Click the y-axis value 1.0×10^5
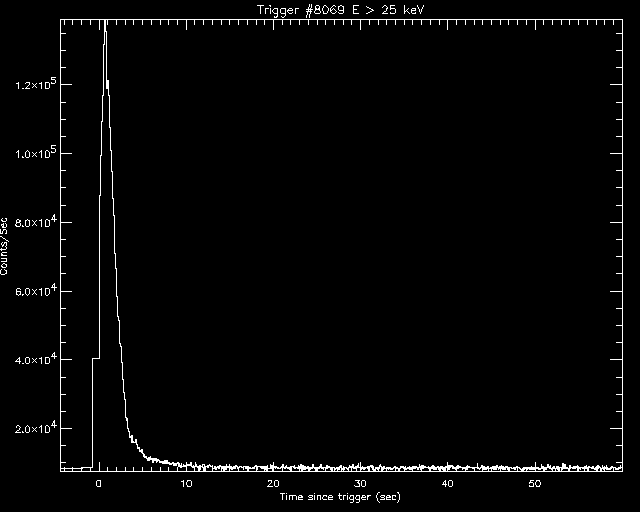Viewport: 640px width, 512px height. 36,153
